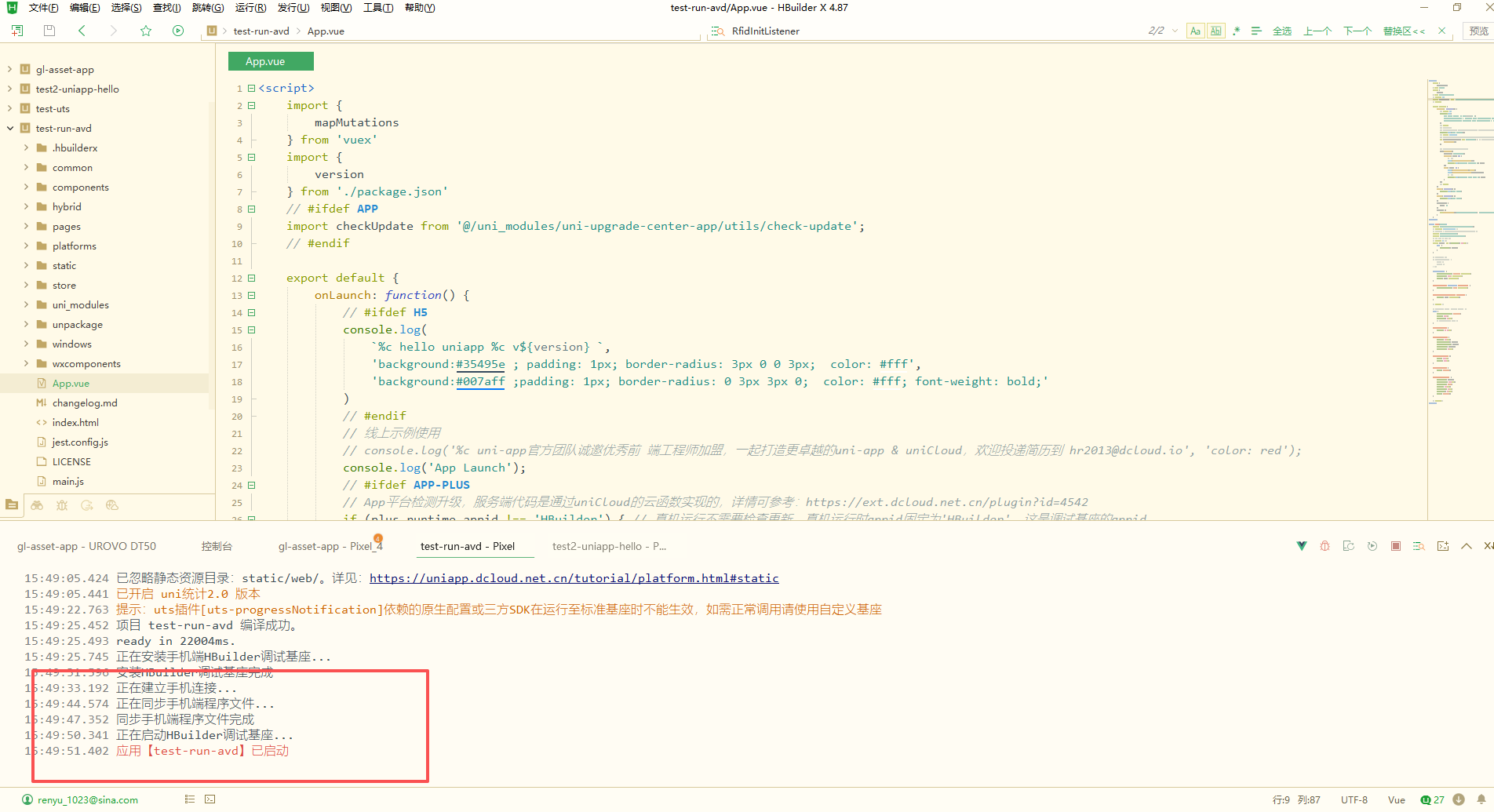Switch to gl-asset-app - UROVO DT50 console tab

(x=86, y=546)
